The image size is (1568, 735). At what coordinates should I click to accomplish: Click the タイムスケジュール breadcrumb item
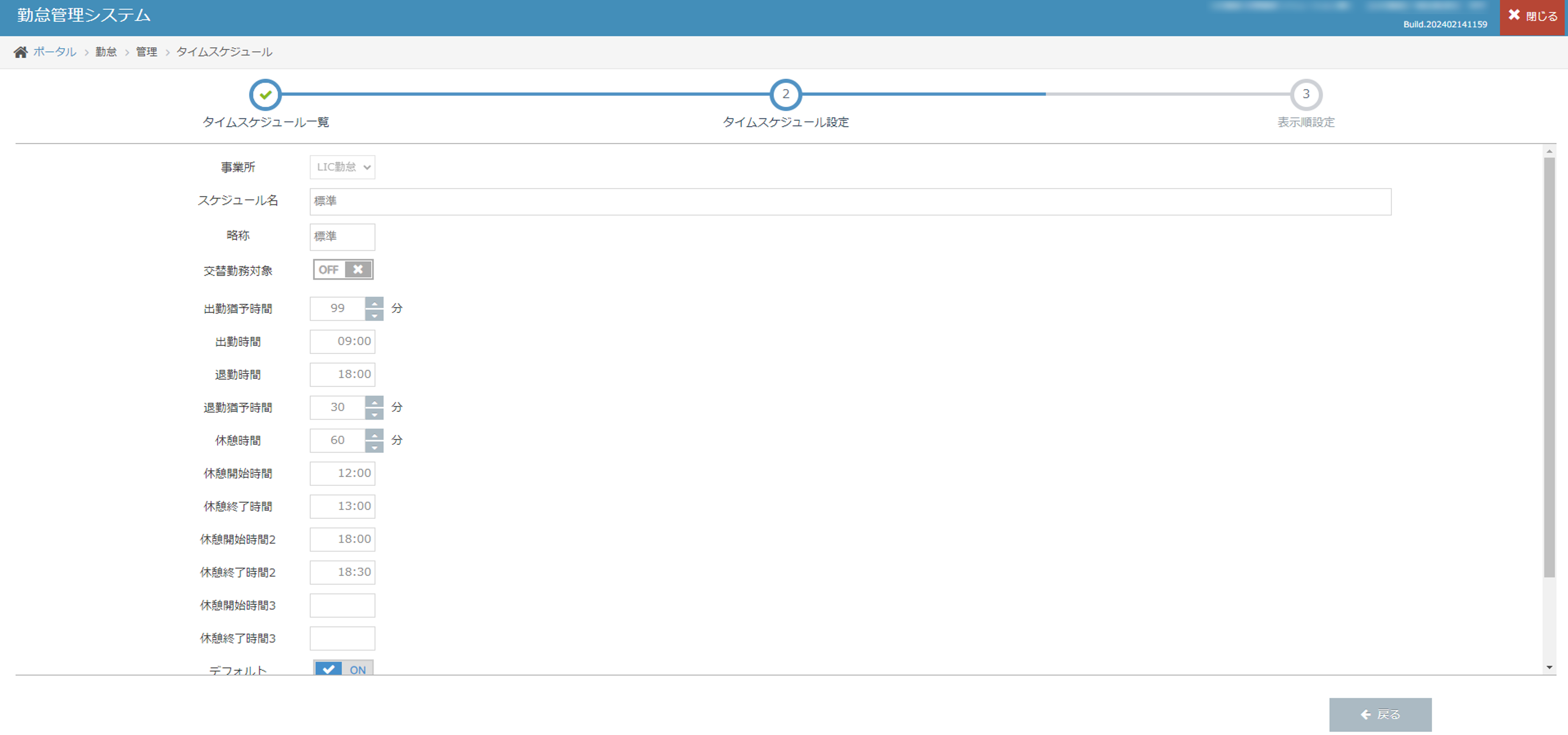coord(224,52)
